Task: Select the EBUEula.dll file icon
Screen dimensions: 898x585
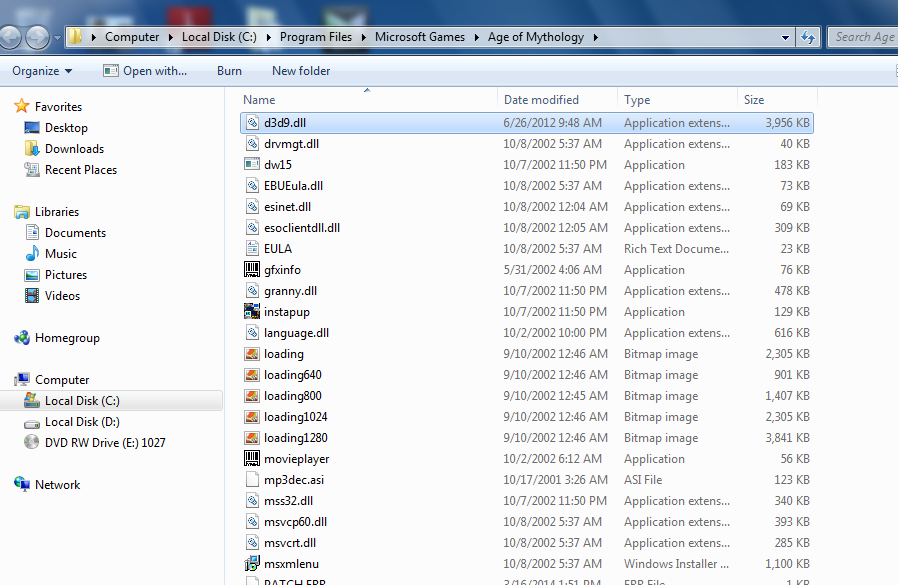Action: [x=252, y=186]
